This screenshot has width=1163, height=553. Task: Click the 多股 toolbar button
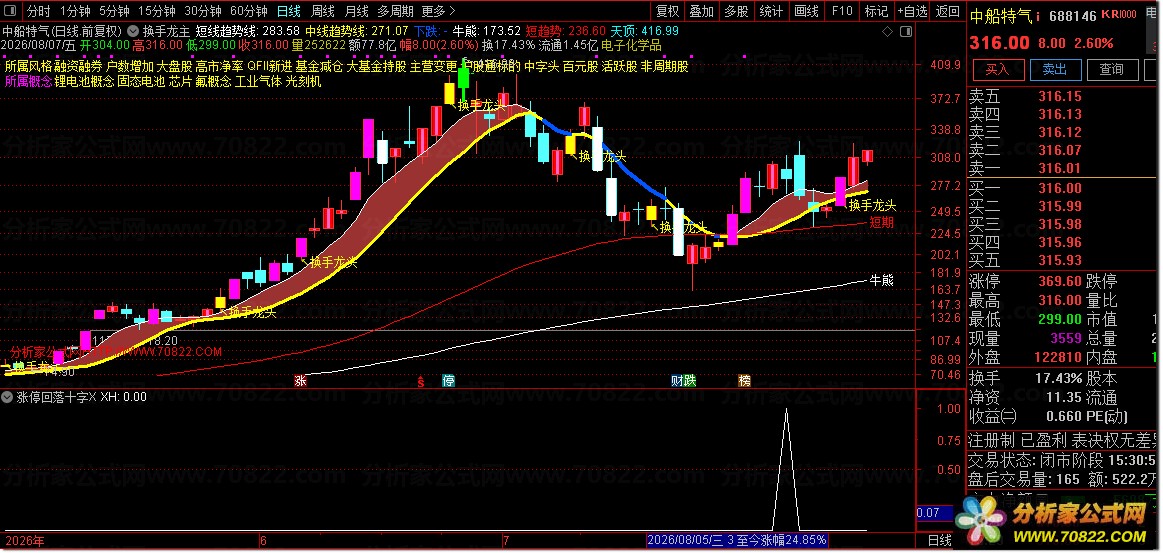(x=737, y=11)
